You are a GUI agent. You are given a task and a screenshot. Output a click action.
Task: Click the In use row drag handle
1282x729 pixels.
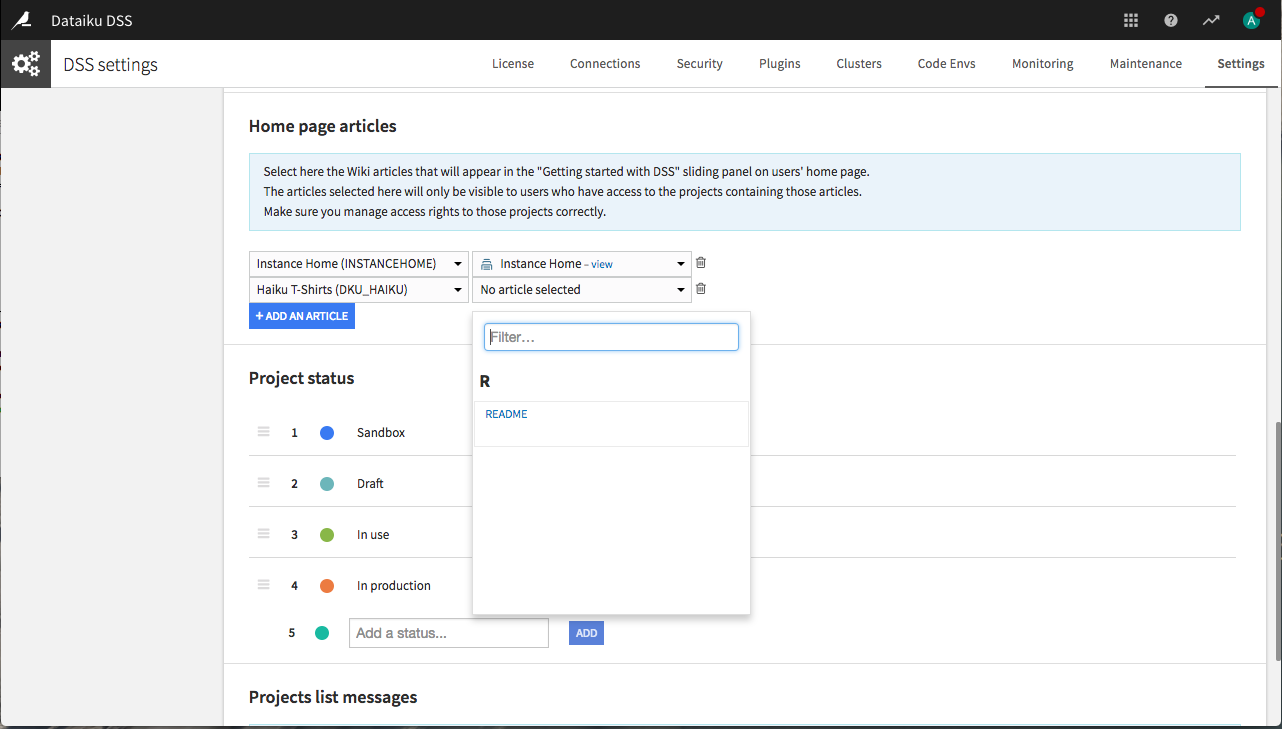(264, 534)
